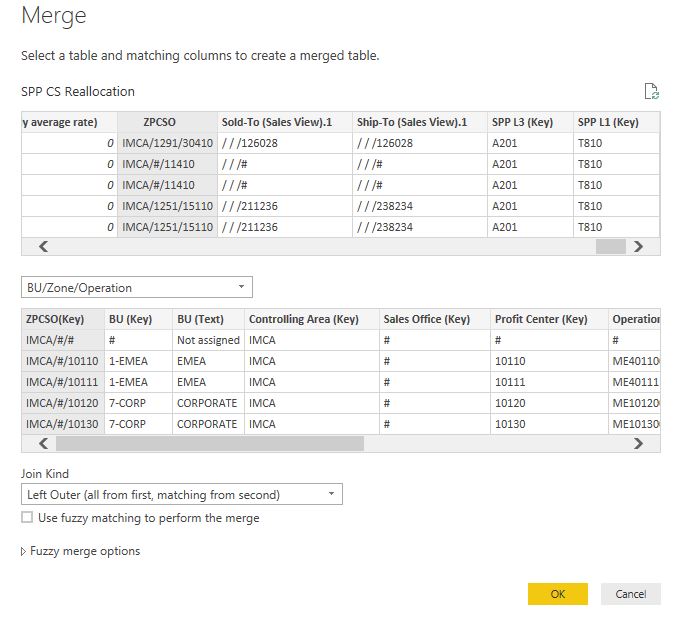Image resolution: width=677 pixels, height=621 pixels.
Task: Click cell IMCA/1291/30410
Action: tap(168, 143)
